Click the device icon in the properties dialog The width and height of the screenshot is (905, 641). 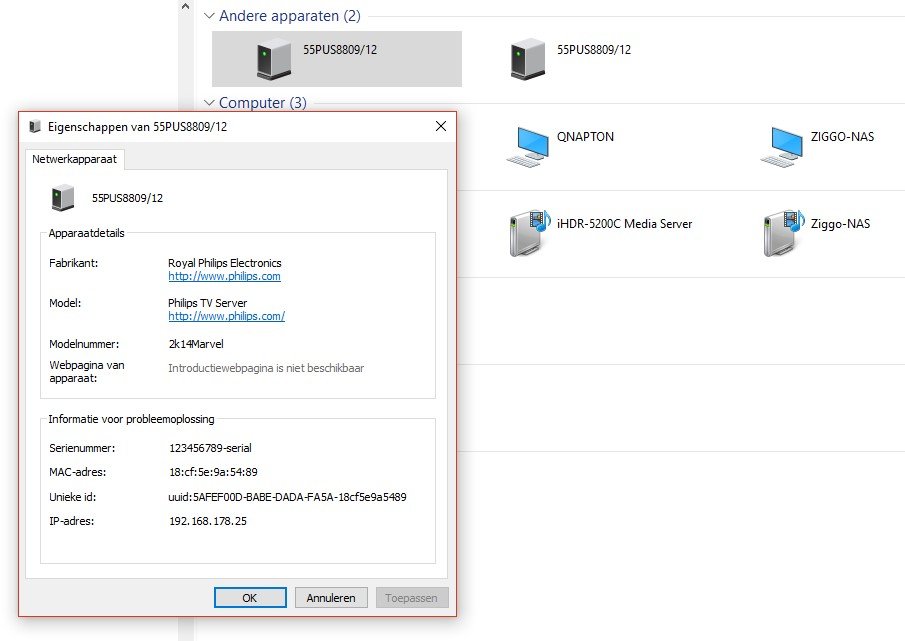click(63, 197)
